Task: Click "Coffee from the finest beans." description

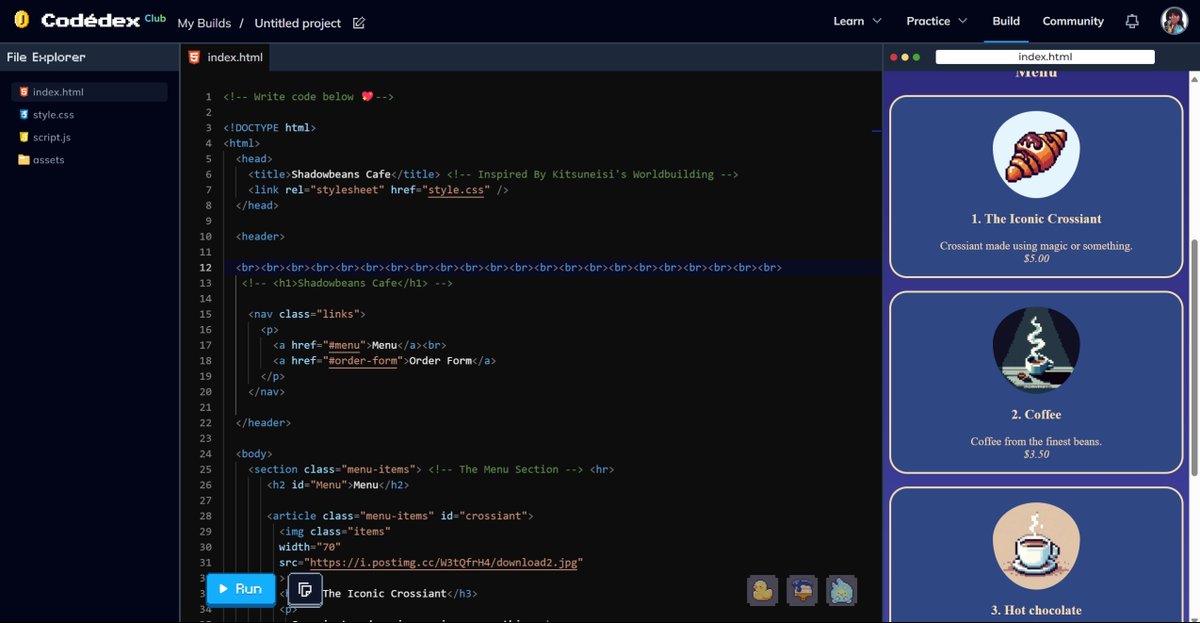Action: pyautogui.click(x=1036, y=441)
